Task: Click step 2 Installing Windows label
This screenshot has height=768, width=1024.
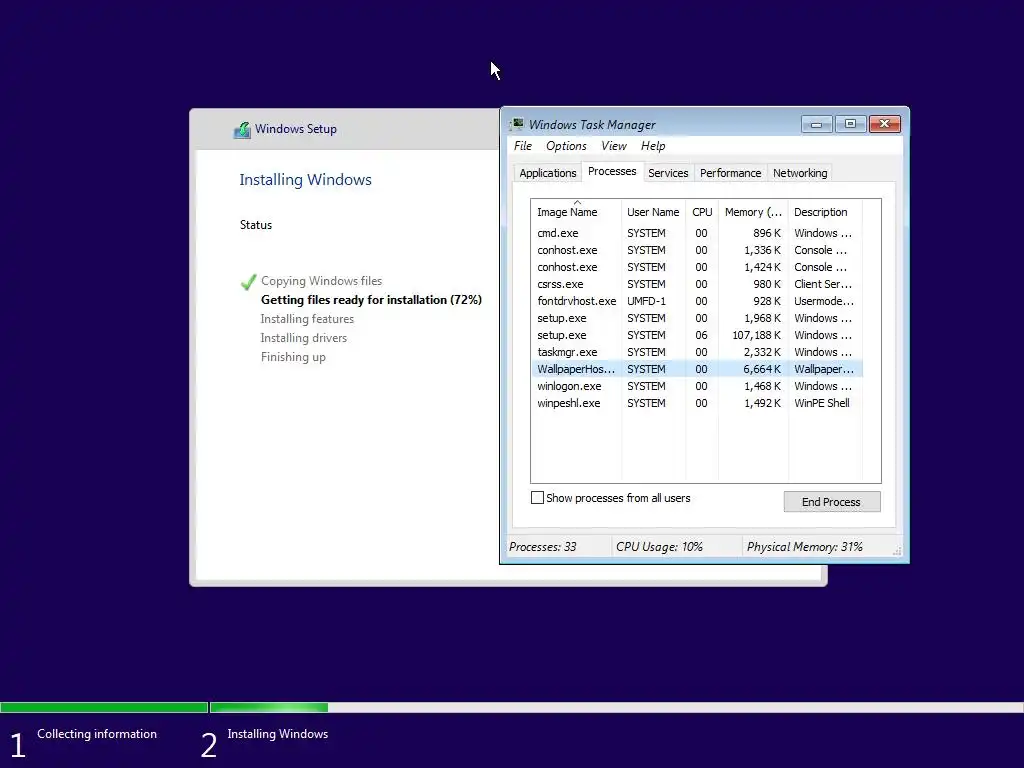Action: tap(278, 733)
